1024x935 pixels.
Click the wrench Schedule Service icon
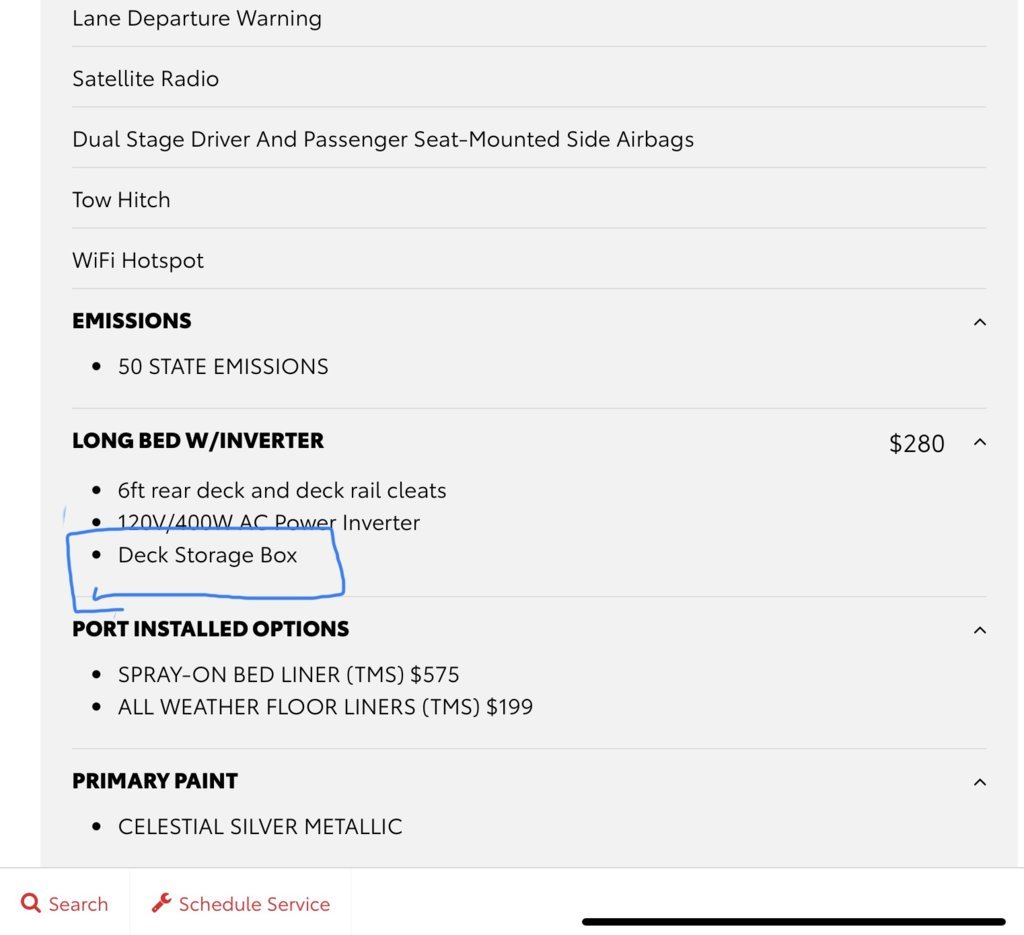point(161,903)
